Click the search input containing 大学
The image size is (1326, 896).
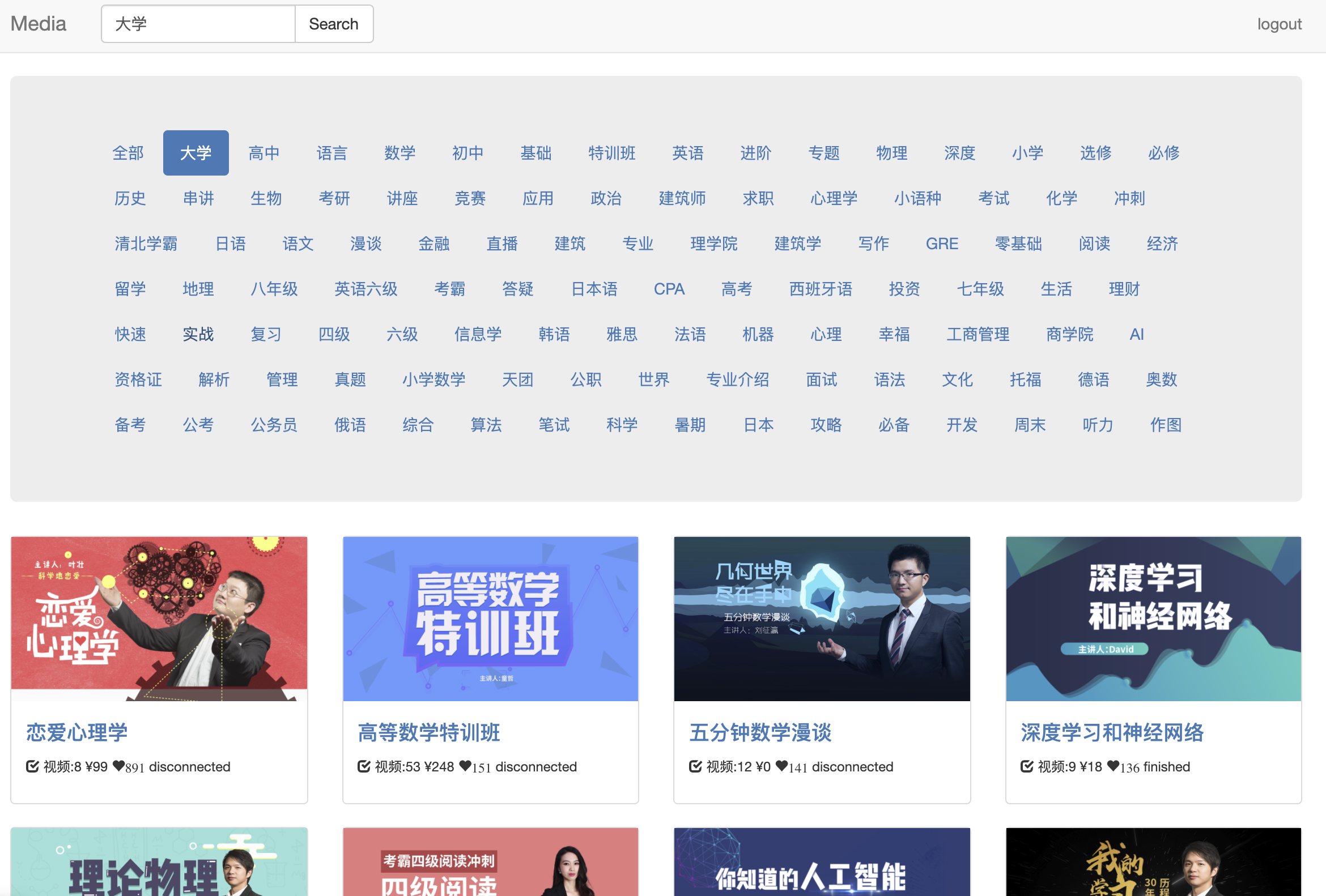tap(198, 24)
